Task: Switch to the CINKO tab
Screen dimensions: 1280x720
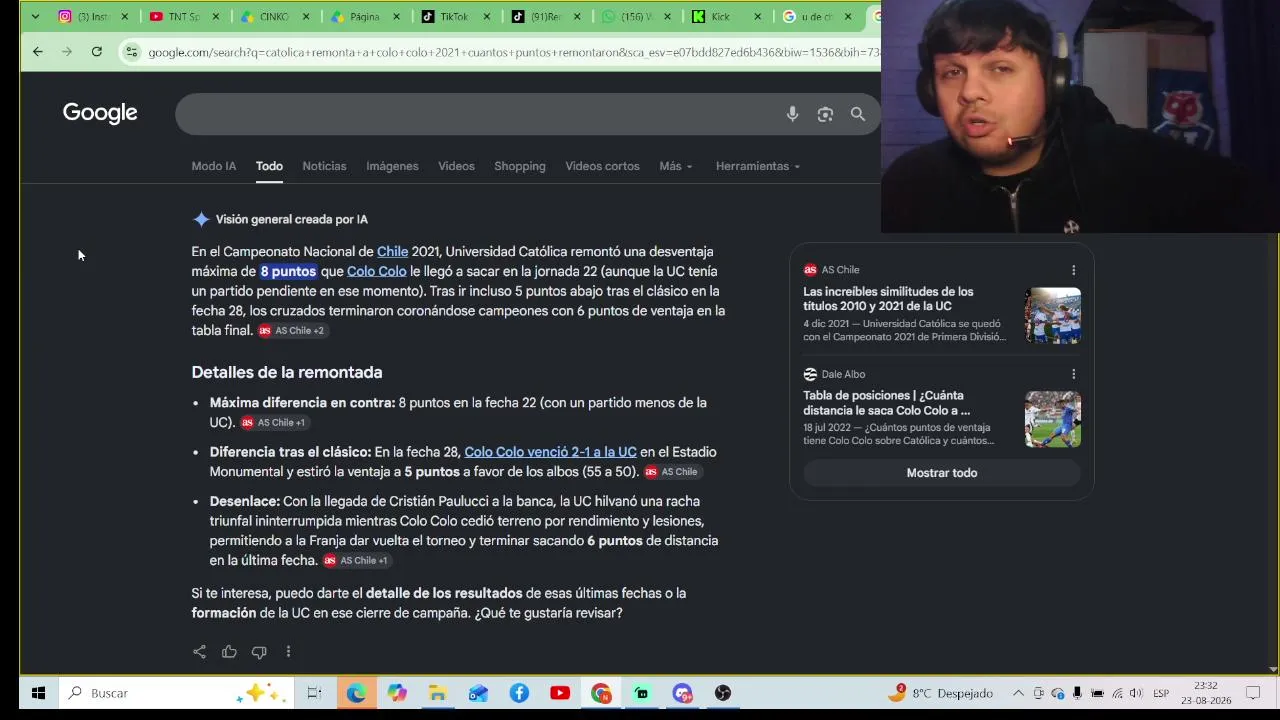Action: pyautogui.click(x=274, y=17)
